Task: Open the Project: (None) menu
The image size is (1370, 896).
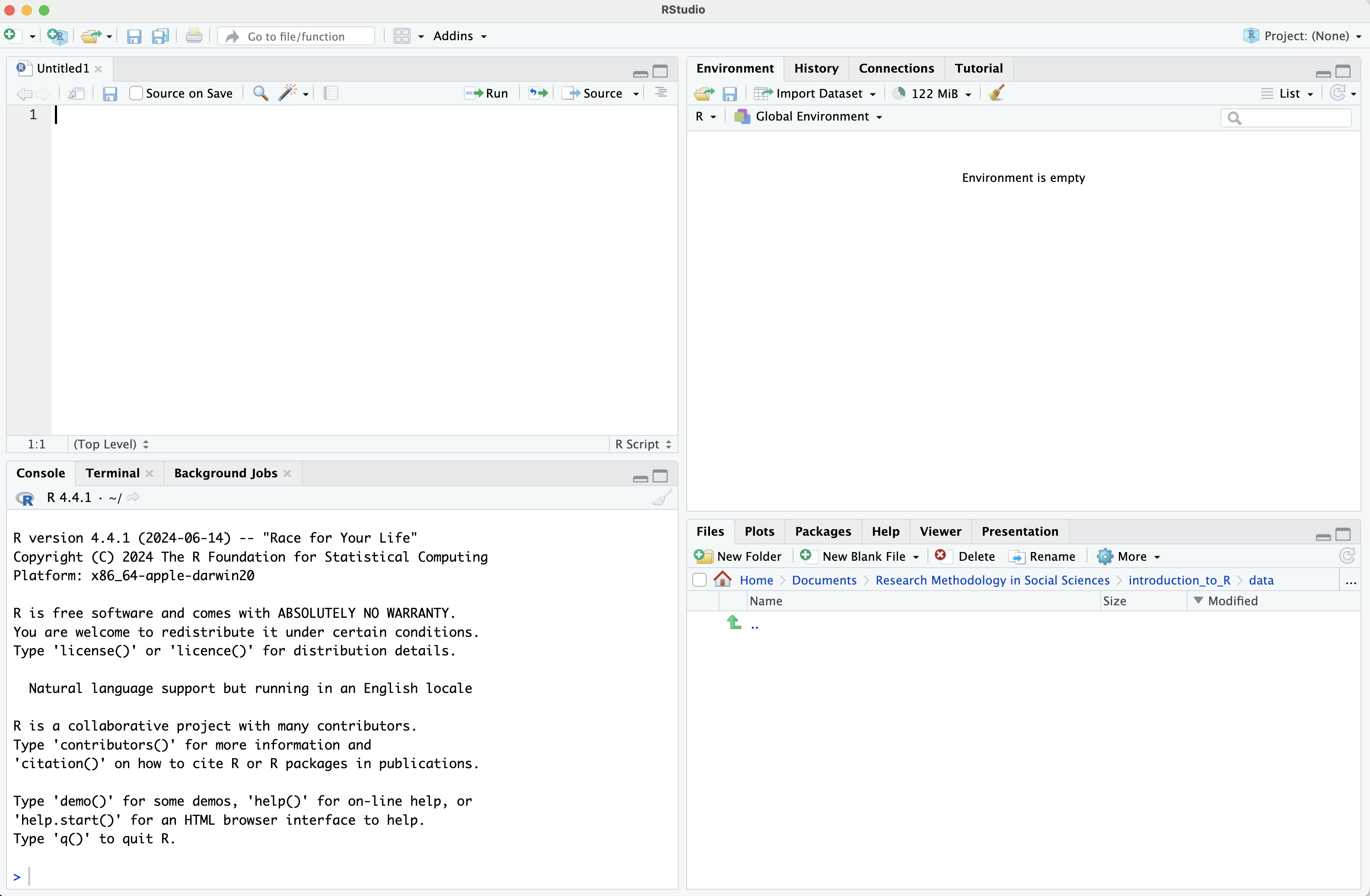Action: (1302, 36)
